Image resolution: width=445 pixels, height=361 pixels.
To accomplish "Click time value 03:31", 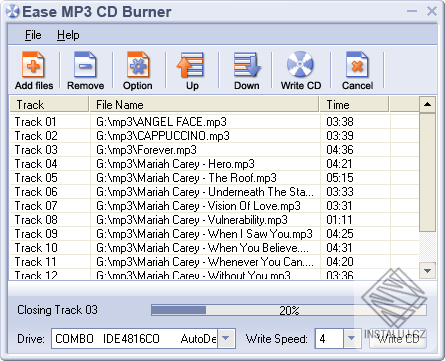I will (x=339, y=206).
